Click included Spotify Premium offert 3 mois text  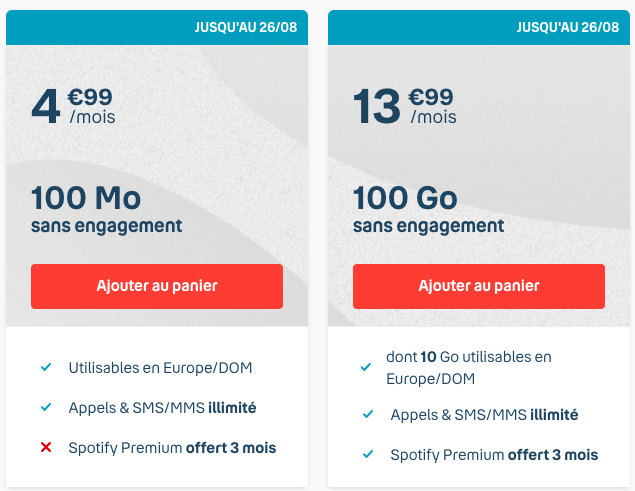tap(494, 455)
